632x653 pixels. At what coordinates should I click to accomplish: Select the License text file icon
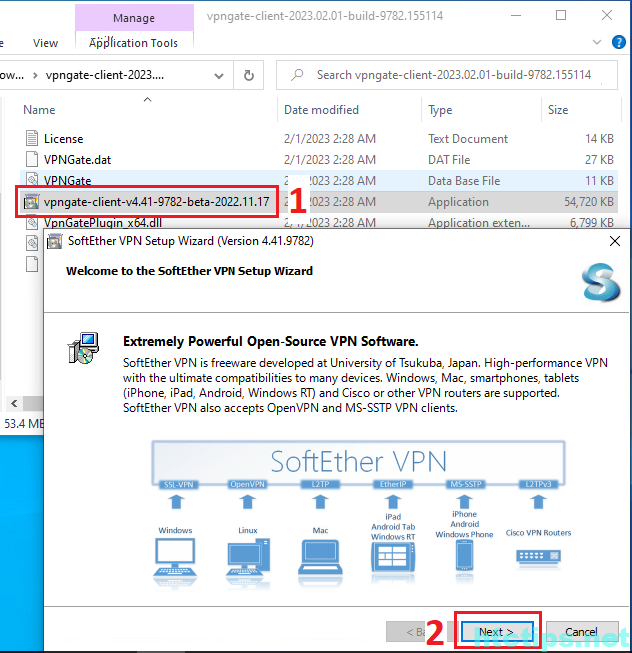(32, 138)
